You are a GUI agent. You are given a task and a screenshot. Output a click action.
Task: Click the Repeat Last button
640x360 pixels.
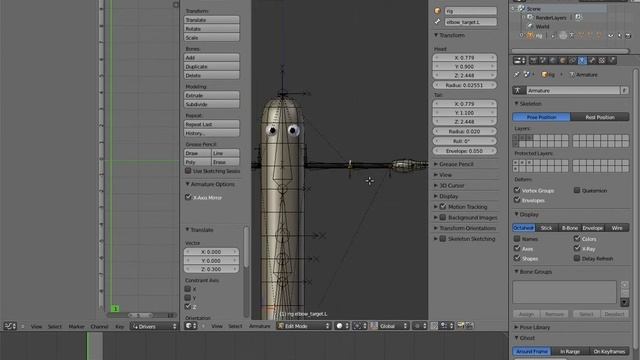click(211, 124)
